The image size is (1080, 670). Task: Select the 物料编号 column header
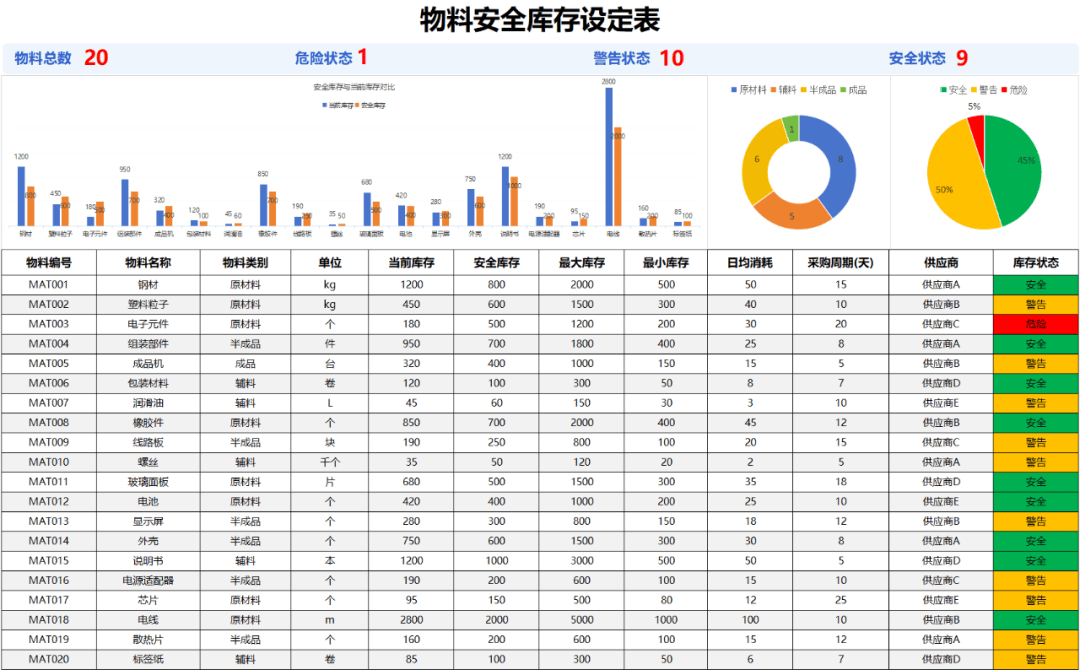click(49, 263)
